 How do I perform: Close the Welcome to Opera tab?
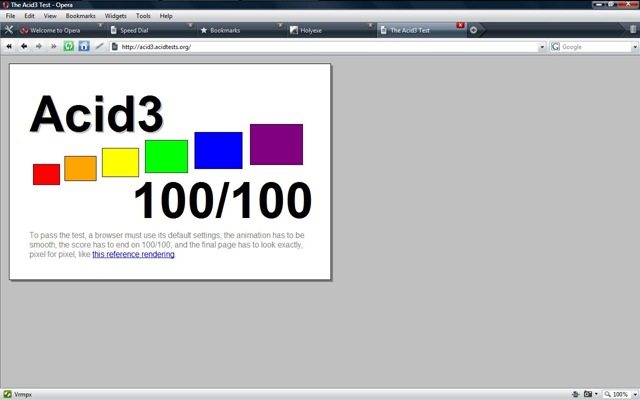(100, 25)
